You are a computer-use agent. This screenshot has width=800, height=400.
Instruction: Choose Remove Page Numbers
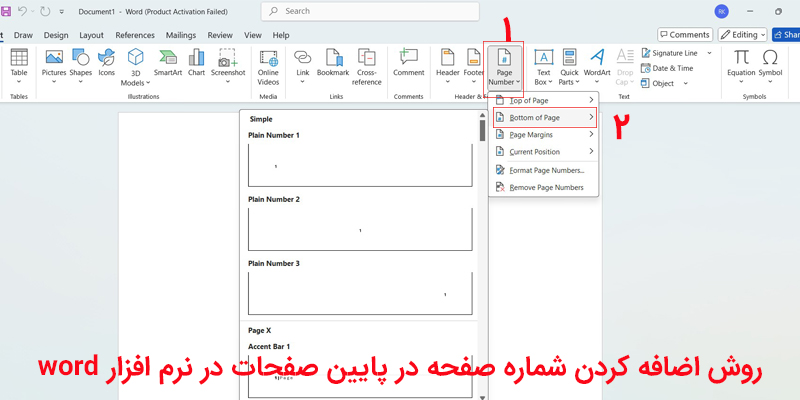[543, 187]
